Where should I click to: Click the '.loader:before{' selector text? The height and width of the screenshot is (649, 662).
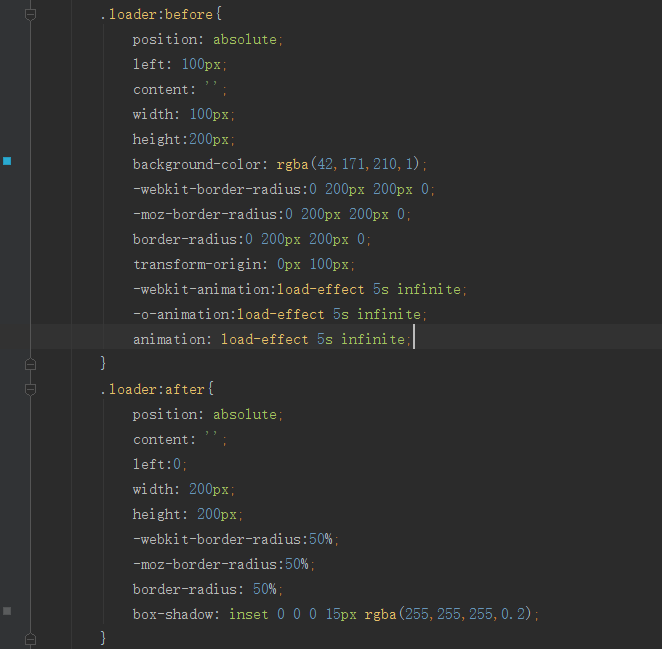click(x=161, y=15)
